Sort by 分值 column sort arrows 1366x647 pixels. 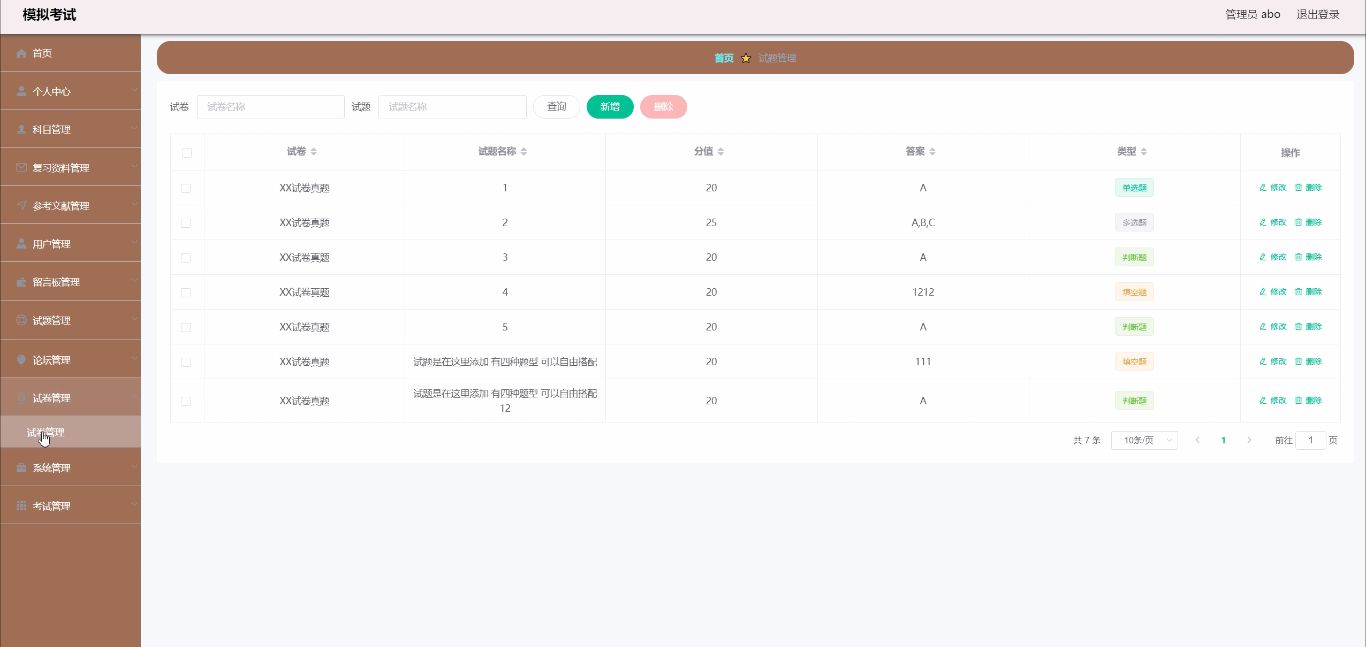[x=721, y=152]
